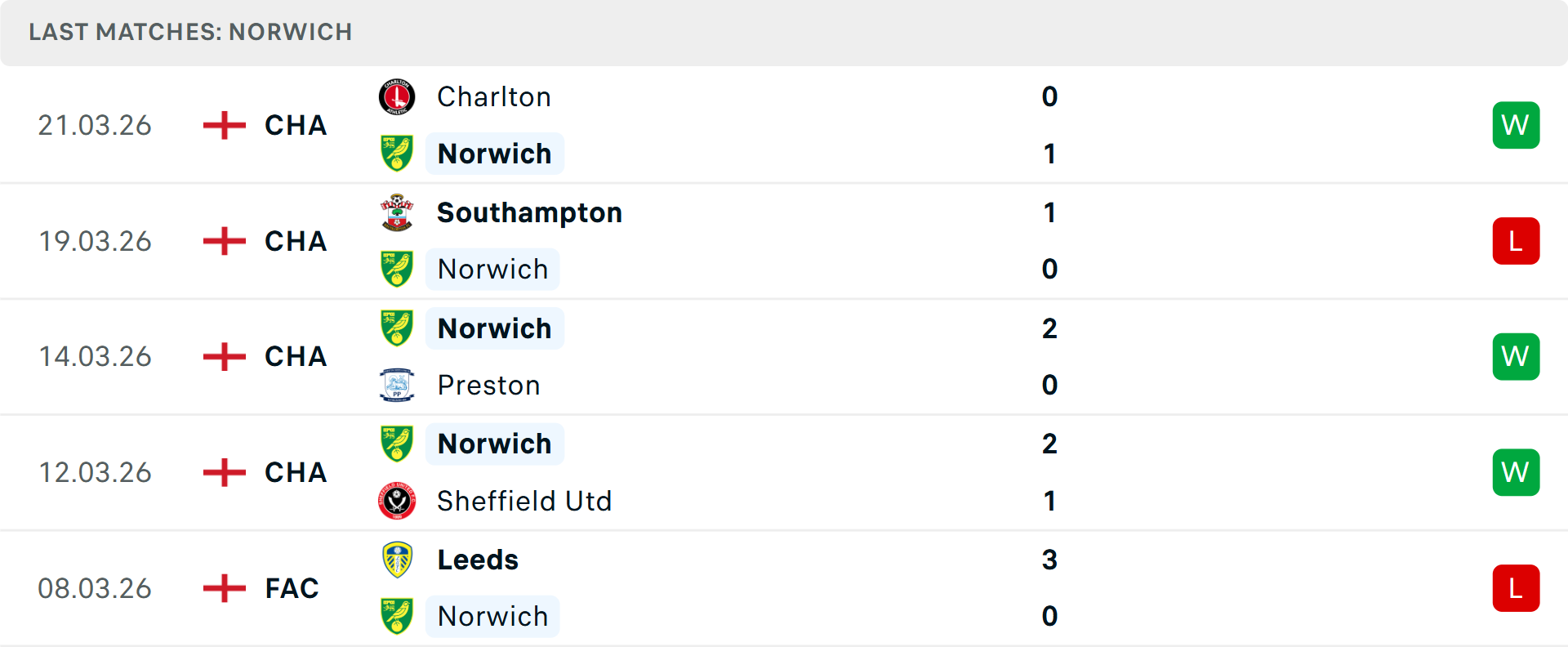Click the Leeds club crest
This screenshot has width=1568, height=647.
tap(397, 560)
